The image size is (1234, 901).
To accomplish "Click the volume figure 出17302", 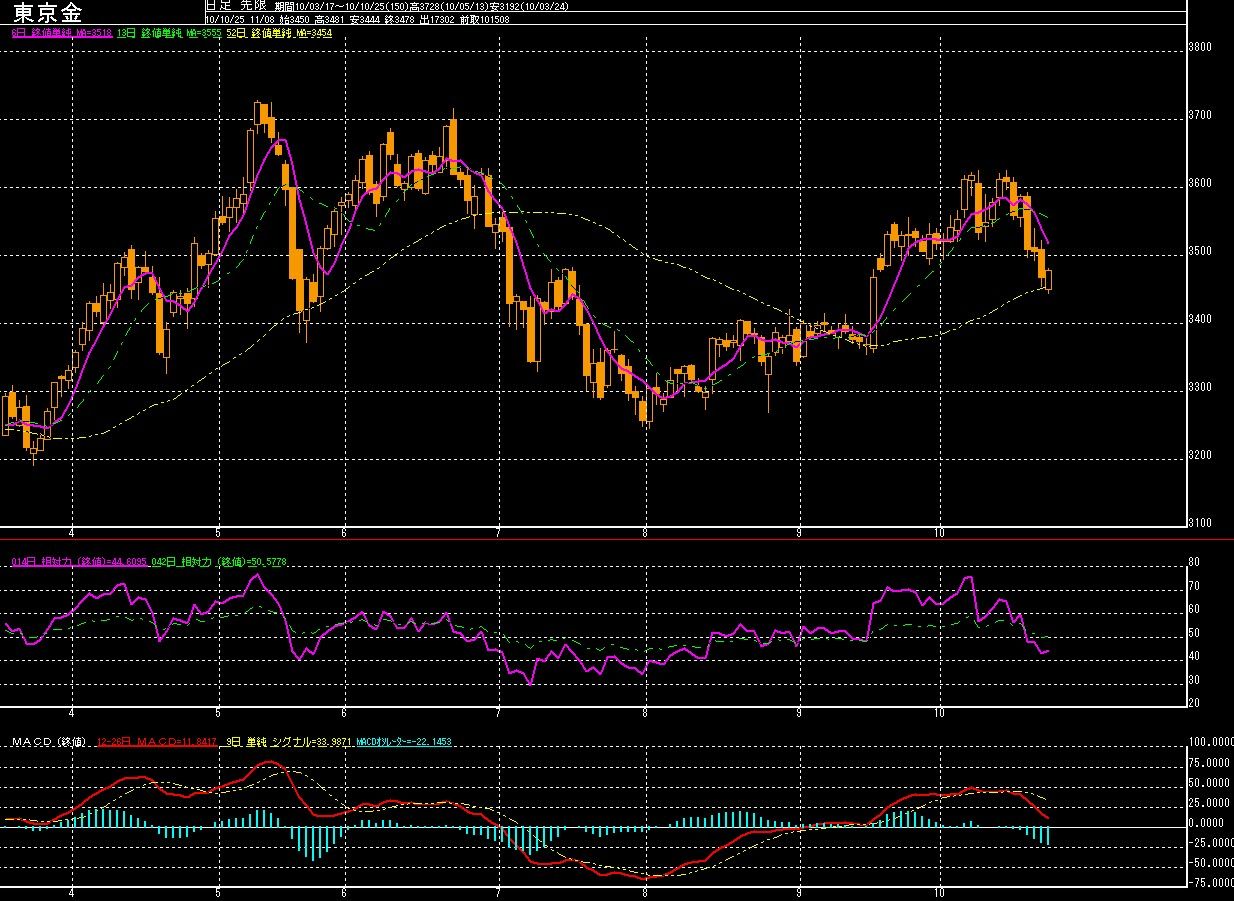I will [437, 19].
